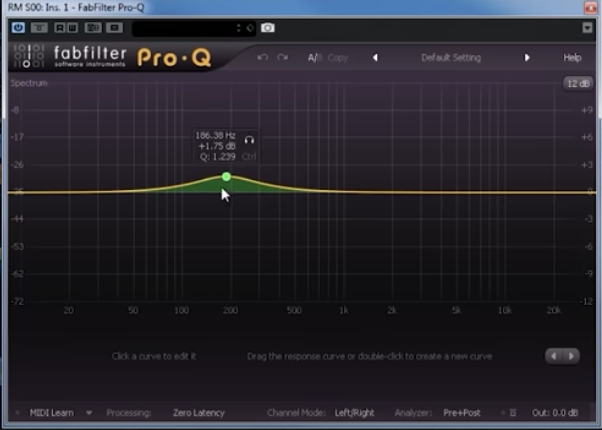Click the Write automation W button
Screen dimensions: 602x430
[72, 28]
